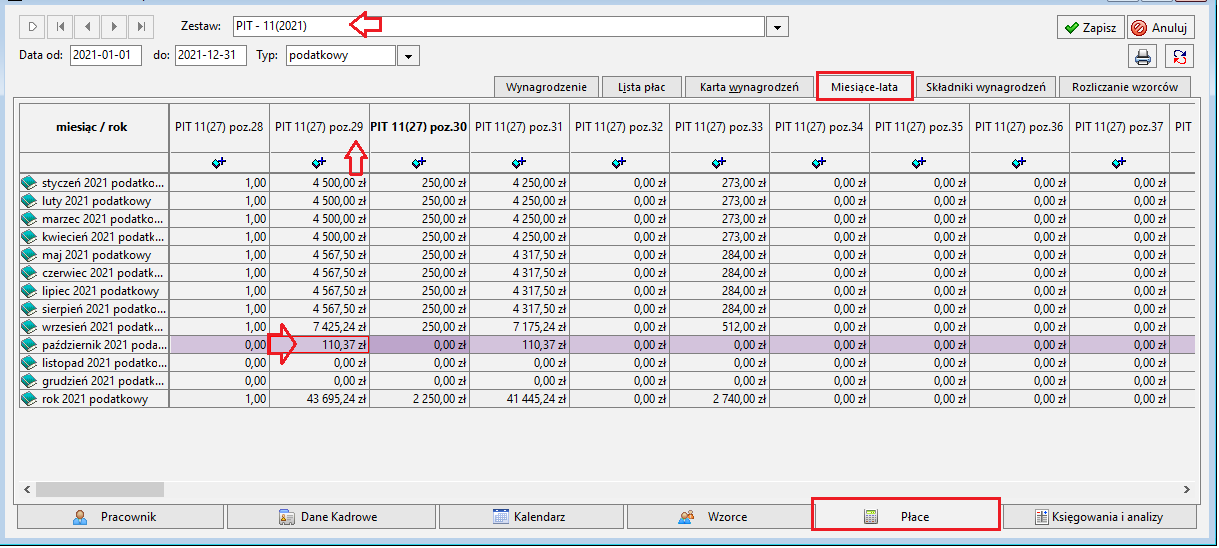The width and height of the screenshot is (1219, 548).
Task: Click the Zapisz save button
Action: coord(1091,28)
